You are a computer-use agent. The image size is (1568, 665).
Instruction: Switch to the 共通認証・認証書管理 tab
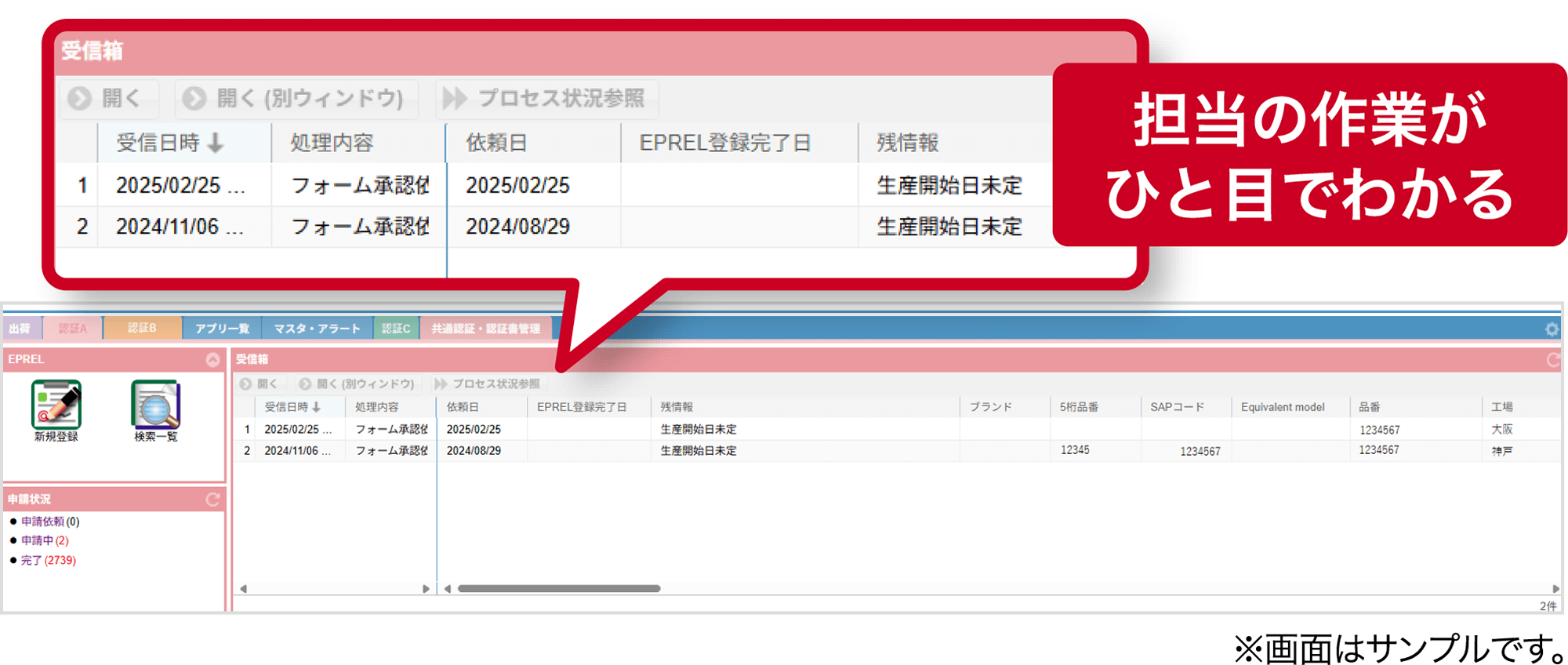[485, 329]
